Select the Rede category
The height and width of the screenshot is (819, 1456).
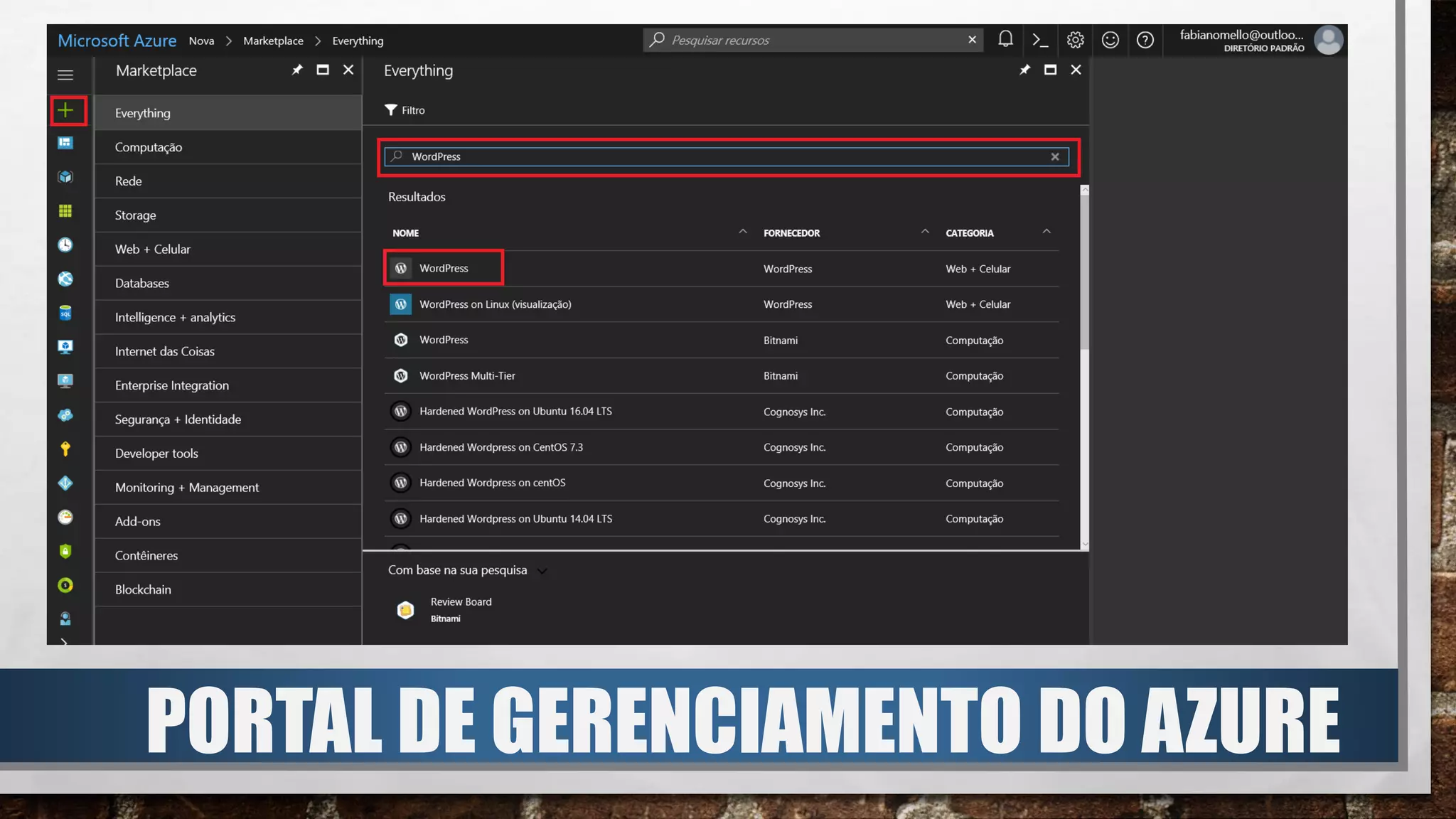tap(228, 181)
